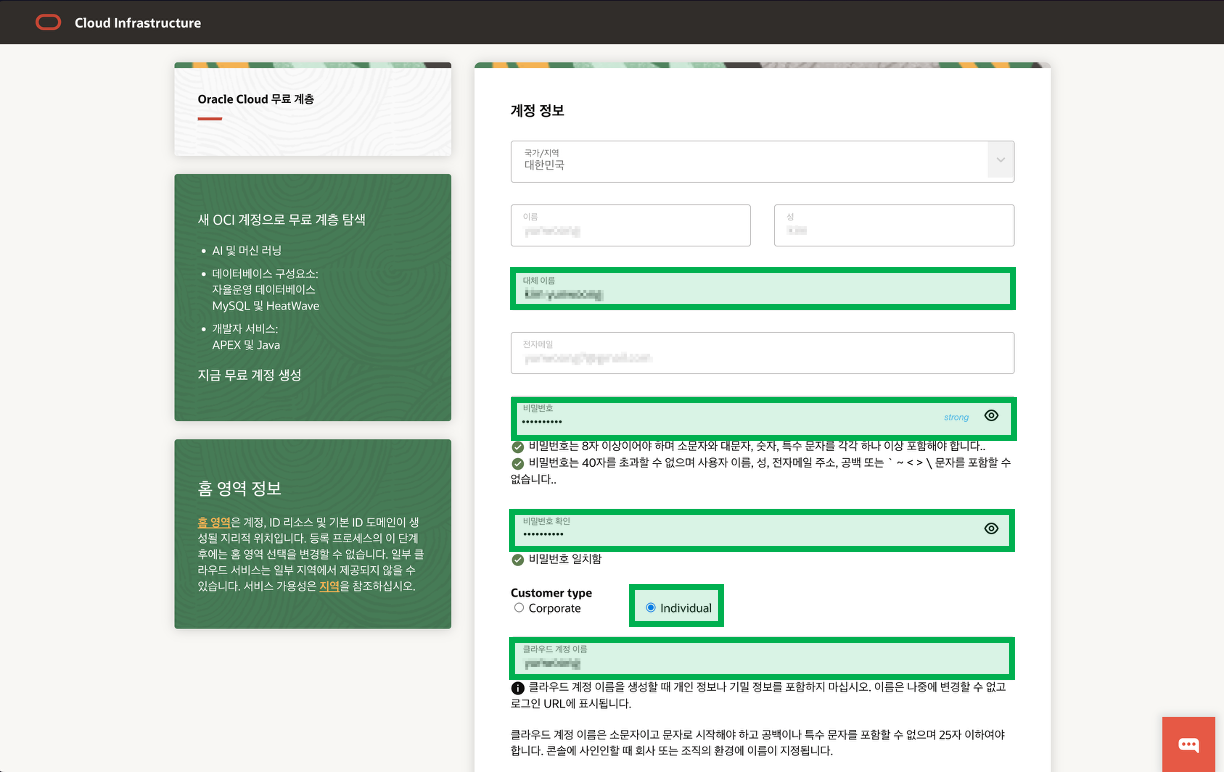Click the Customer type label

(551, 593)
